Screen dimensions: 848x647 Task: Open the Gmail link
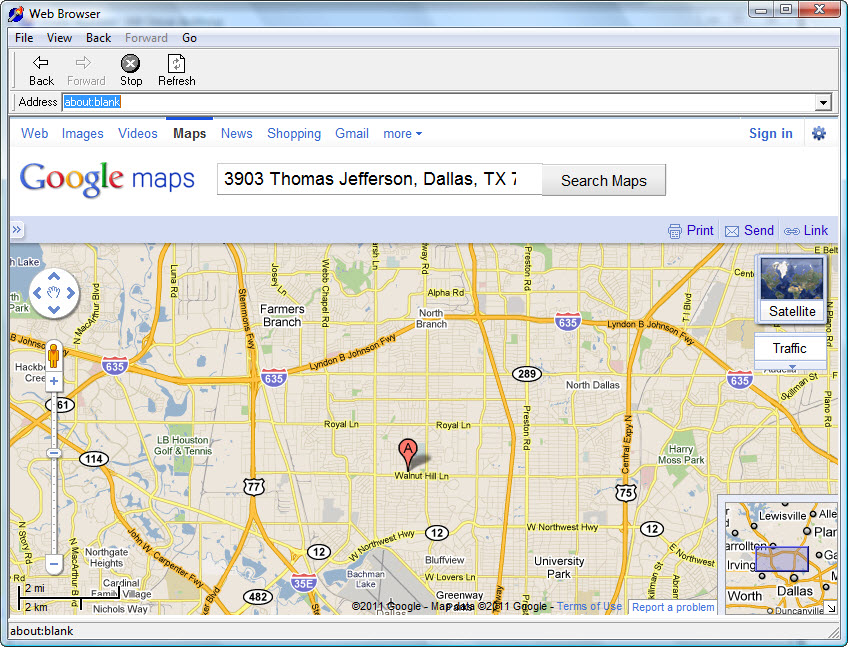(x=352, y=133)
